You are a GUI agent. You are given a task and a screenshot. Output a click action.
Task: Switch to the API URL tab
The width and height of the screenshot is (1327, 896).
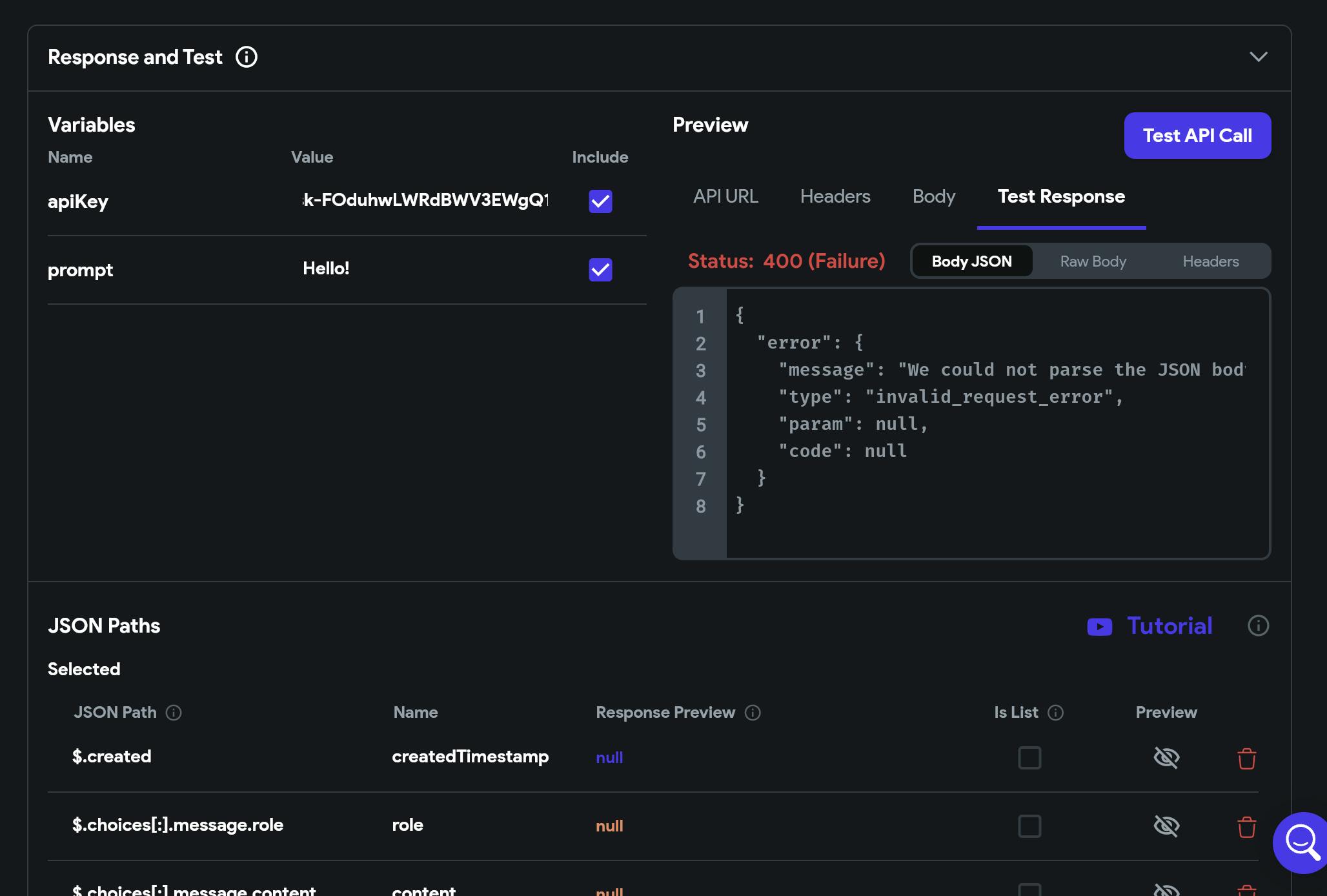click(725, 196)
